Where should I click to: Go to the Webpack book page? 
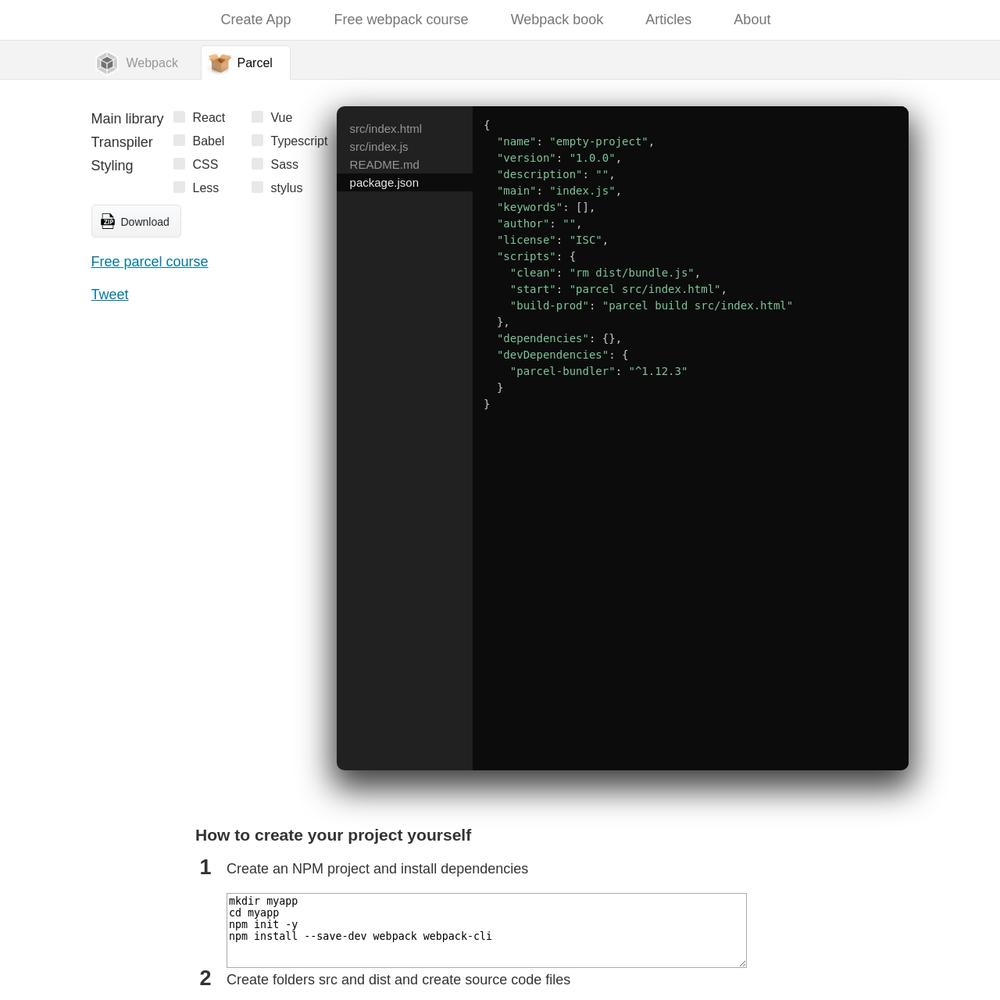(x=557, y=19)
